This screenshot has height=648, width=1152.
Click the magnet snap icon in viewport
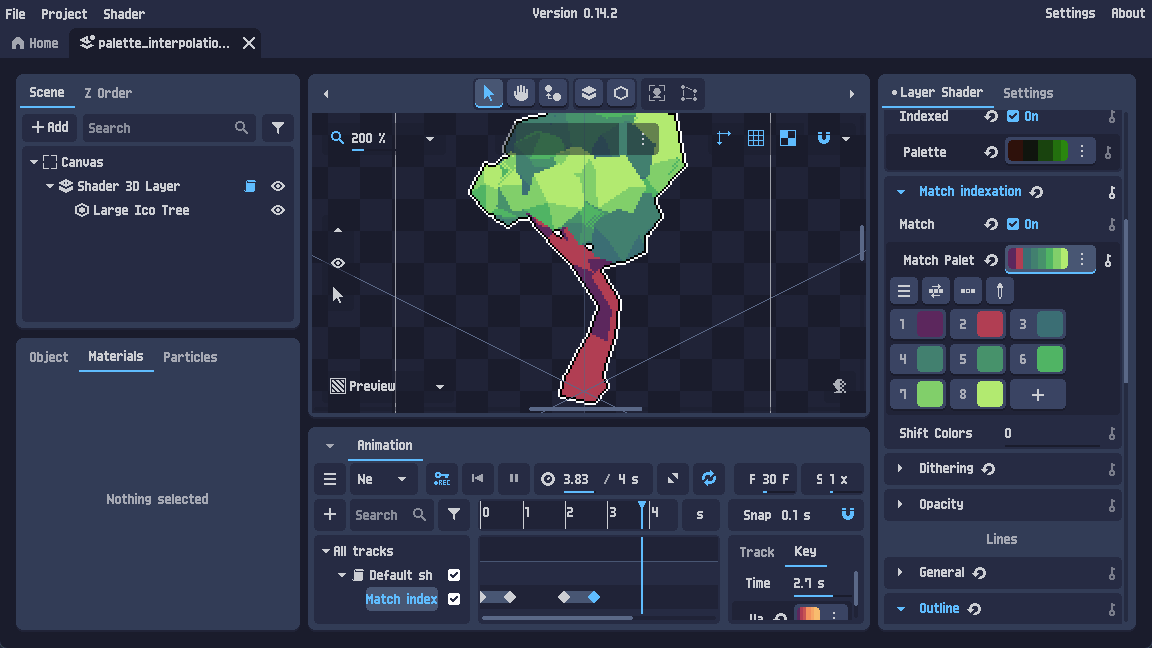click(x=824, y=138)
